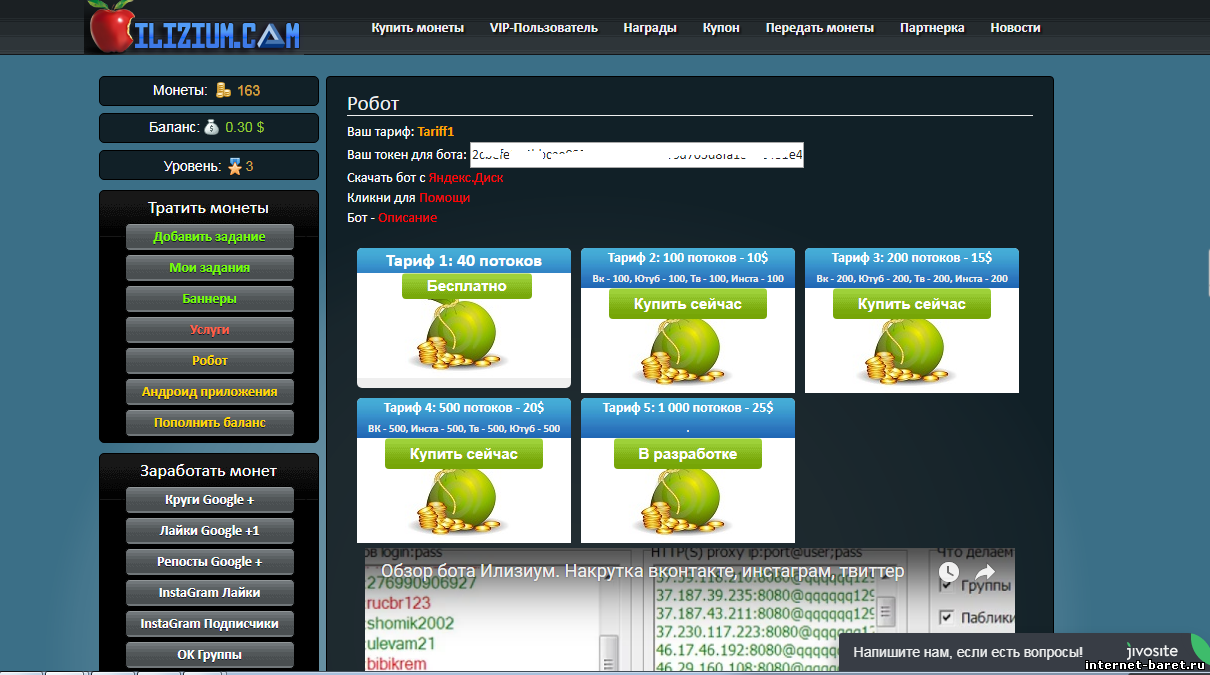Click the money bag image in Тариф 1 card
The image size is (1210, 675).
(x=462, y=336)
